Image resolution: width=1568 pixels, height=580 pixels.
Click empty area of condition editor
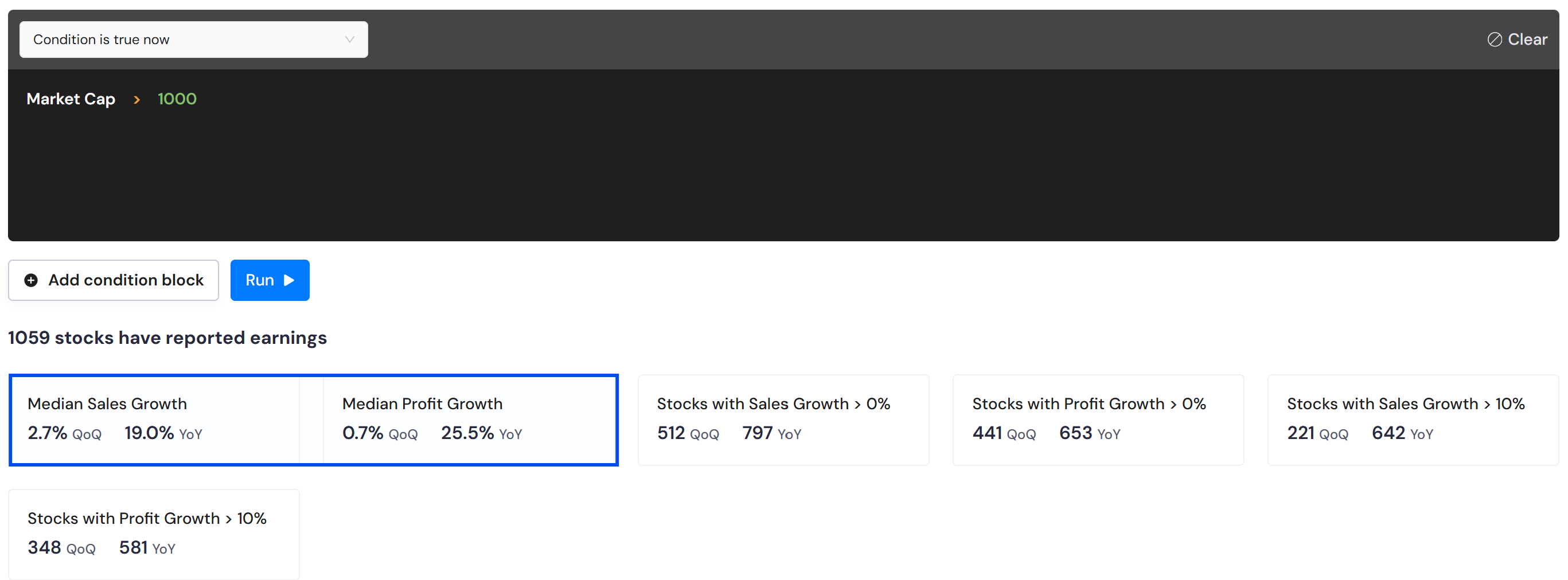pyautogui.click(x=783, y=177)
